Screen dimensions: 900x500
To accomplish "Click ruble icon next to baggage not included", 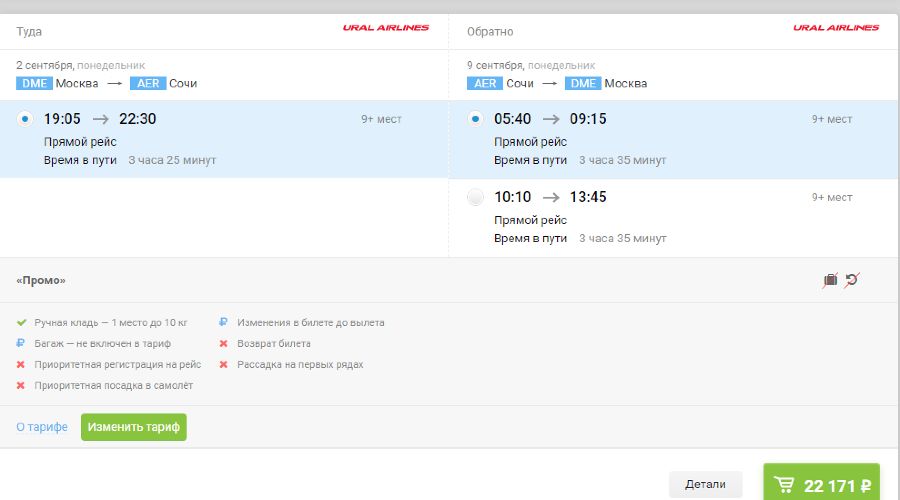I will tap(21, 344).
